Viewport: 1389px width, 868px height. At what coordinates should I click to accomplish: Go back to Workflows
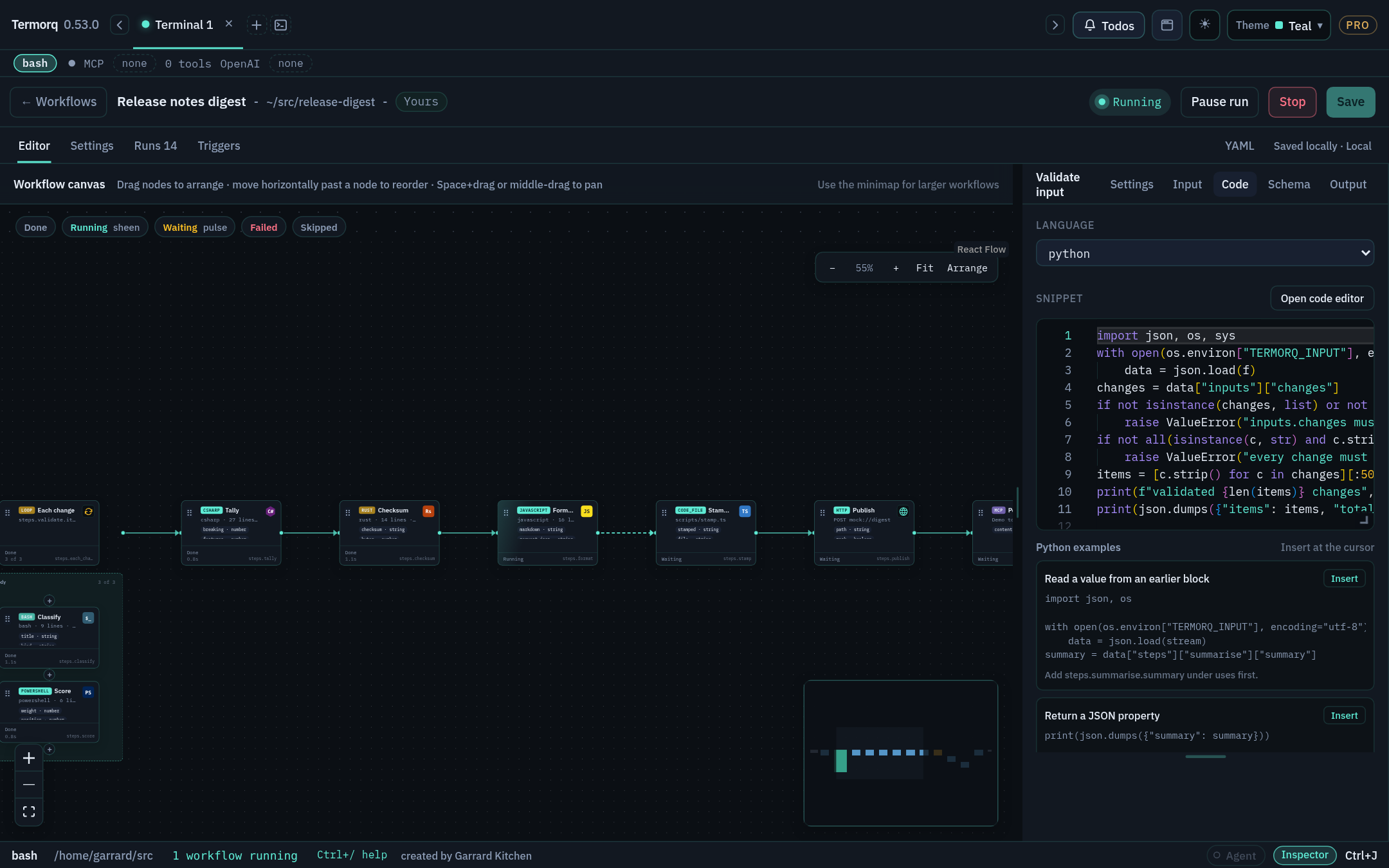coord(59,102)
